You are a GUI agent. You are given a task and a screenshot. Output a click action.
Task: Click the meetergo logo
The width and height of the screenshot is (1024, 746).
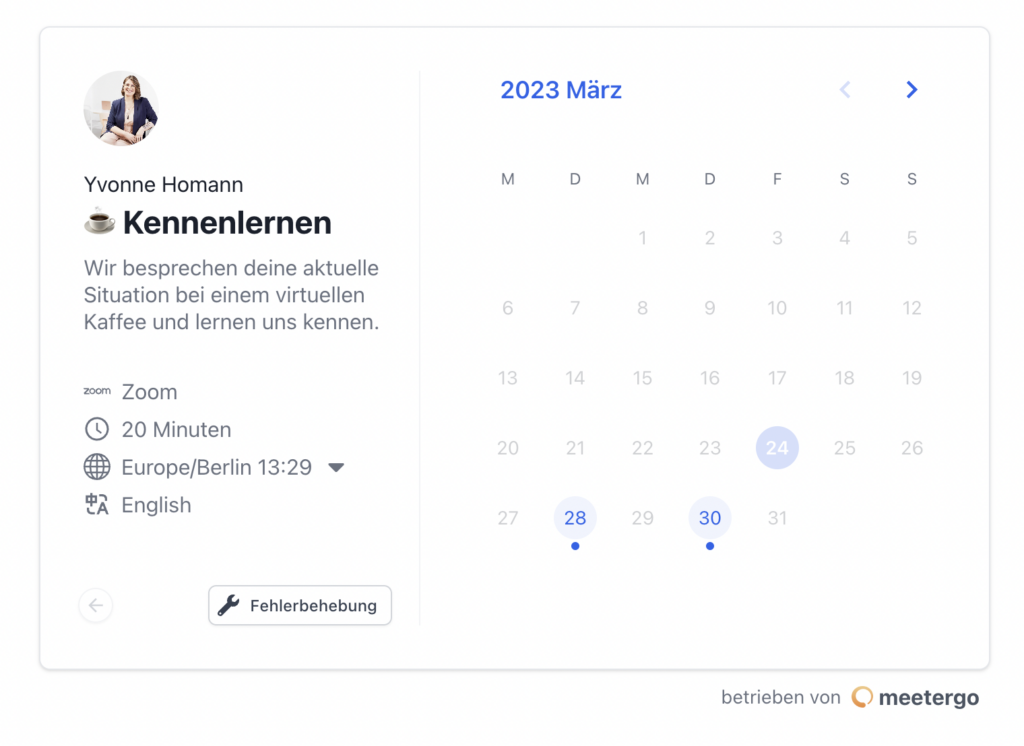[863, 697]
